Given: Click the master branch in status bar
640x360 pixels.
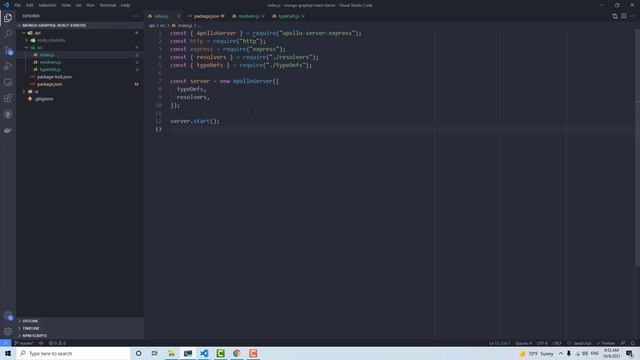Looking at the screenshot, I should [24, 343].
